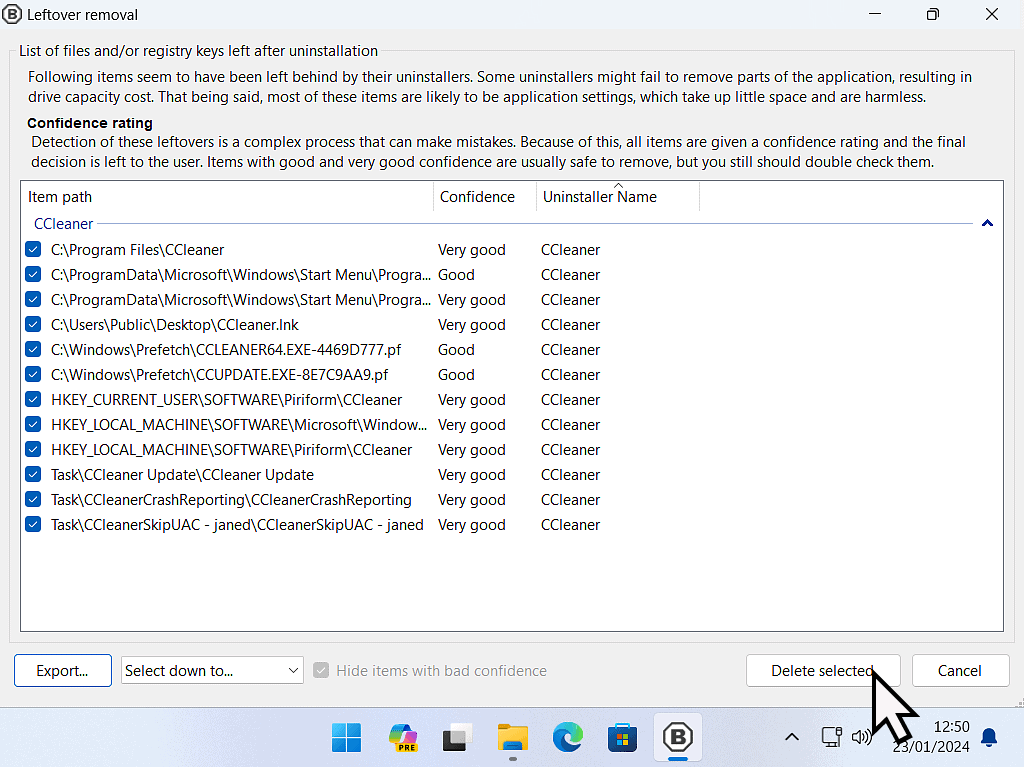1024x767 pixels.
Task: Open the "Select down to..." dropdown
Action: [212, 671]
